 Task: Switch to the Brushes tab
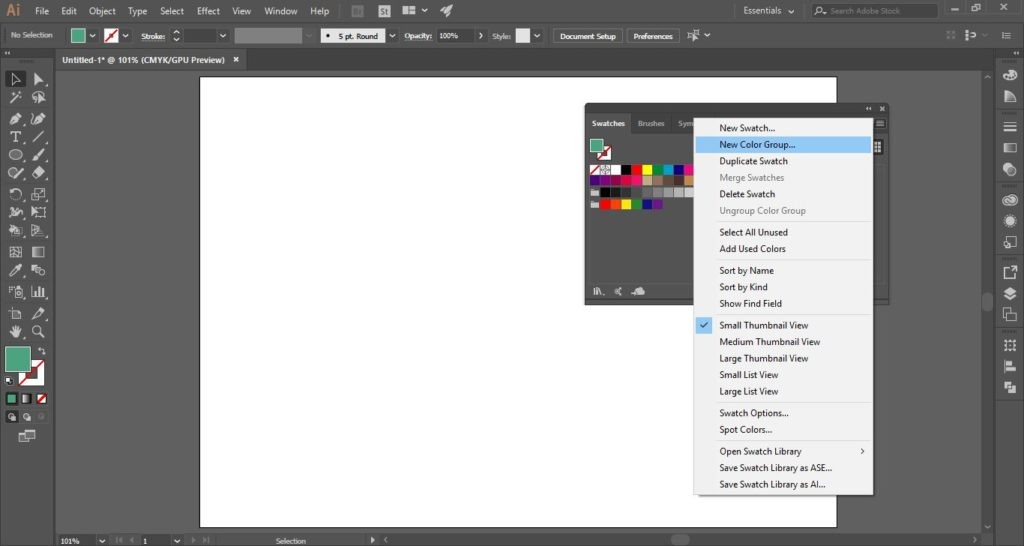coord(651,123)
